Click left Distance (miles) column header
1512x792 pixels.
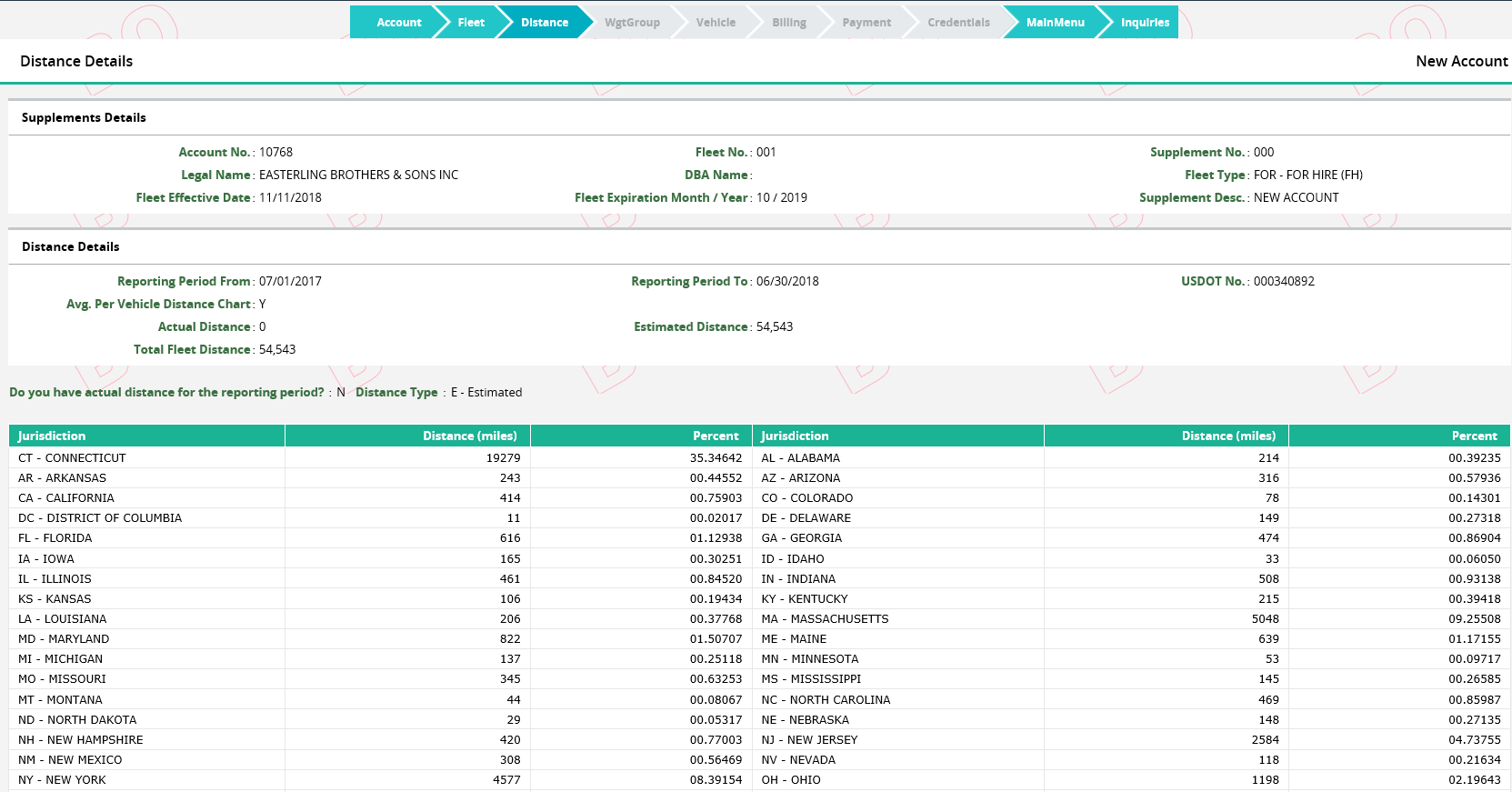408,436
